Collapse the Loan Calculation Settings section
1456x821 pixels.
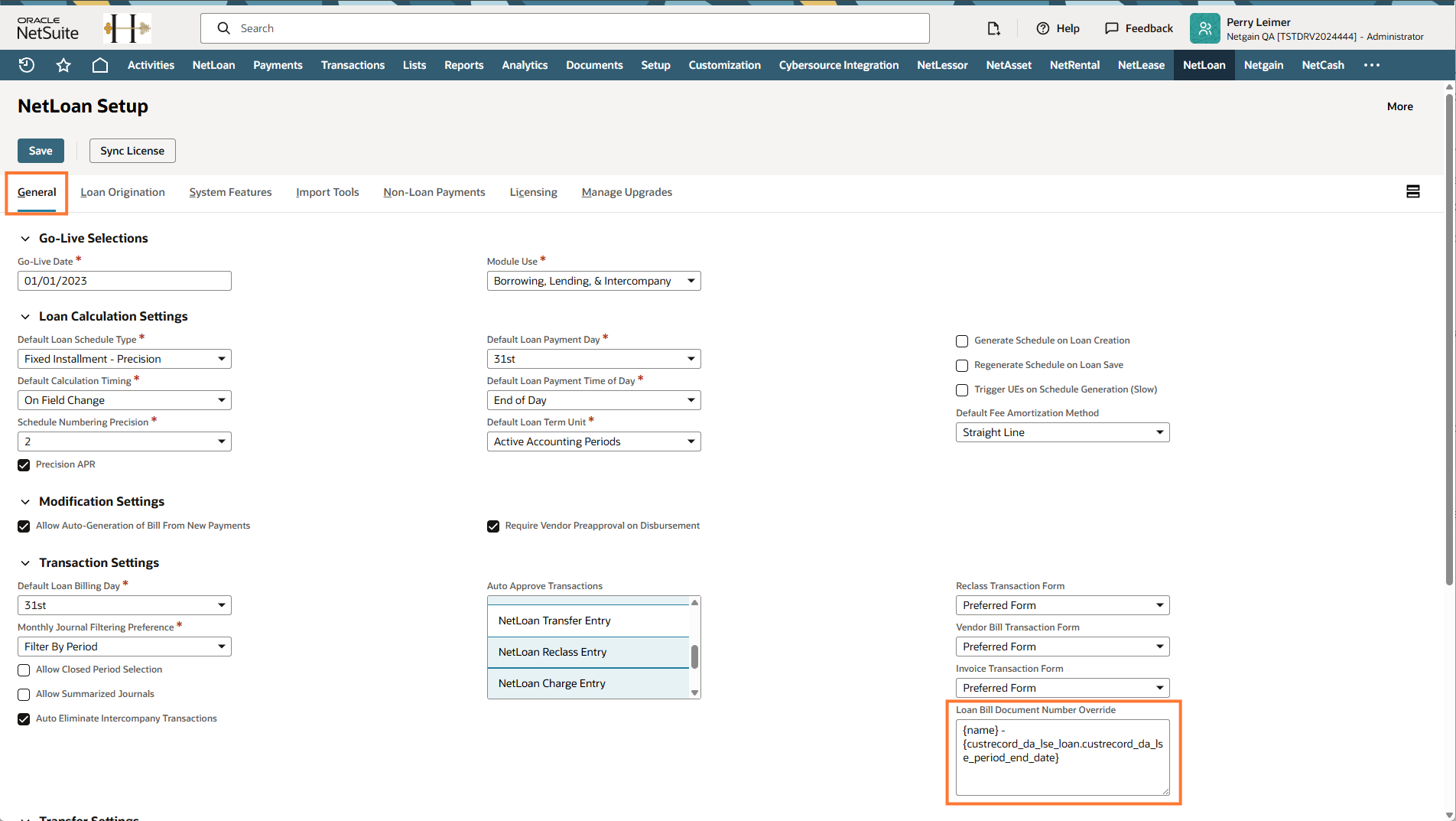[25, 316]
